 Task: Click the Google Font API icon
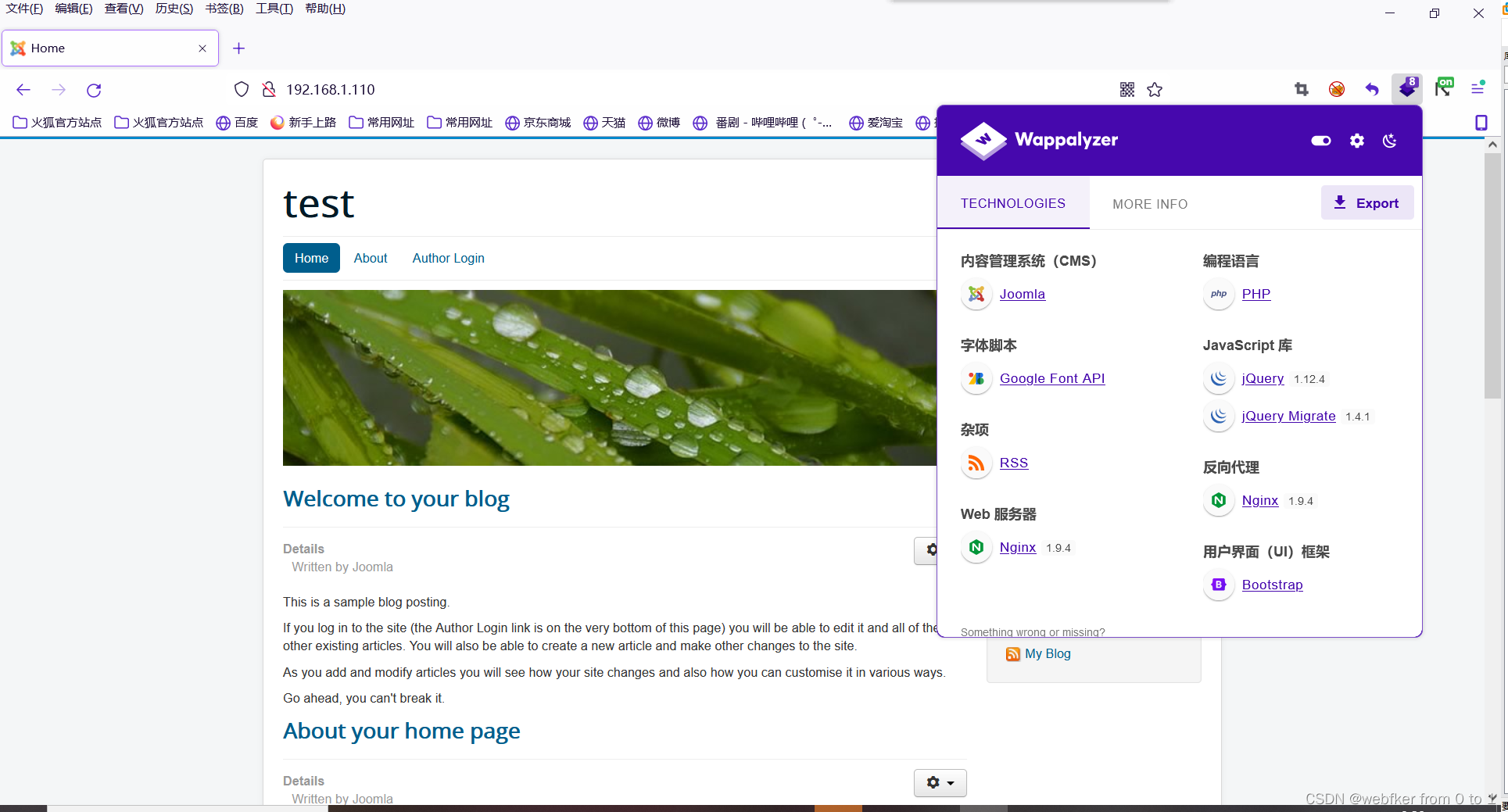click(x=976, y=378)
